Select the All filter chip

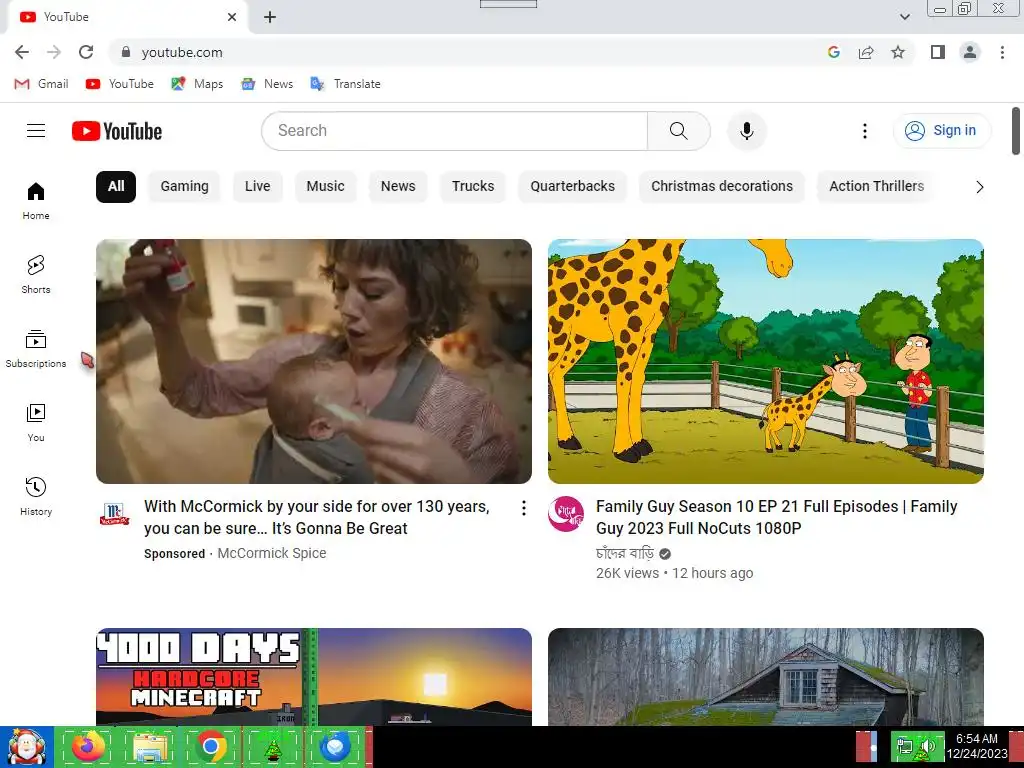[x=116, y=187]
